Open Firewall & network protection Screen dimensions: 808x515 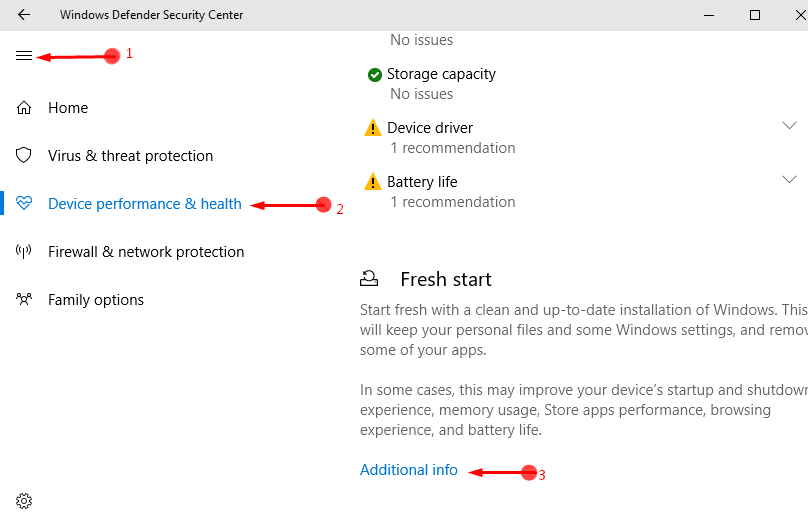(x=146, y=252)
